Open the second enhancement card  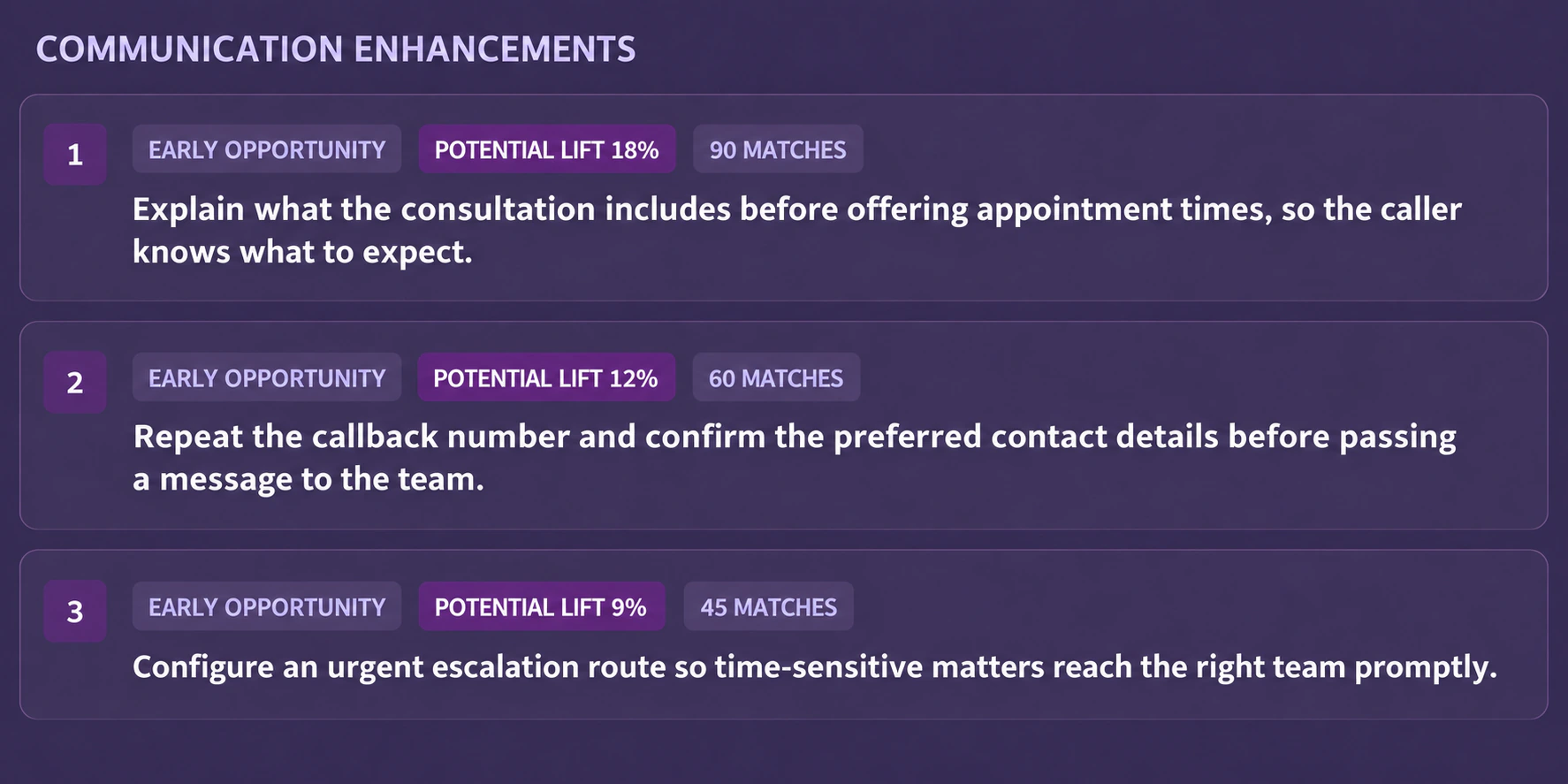(784, 426)
